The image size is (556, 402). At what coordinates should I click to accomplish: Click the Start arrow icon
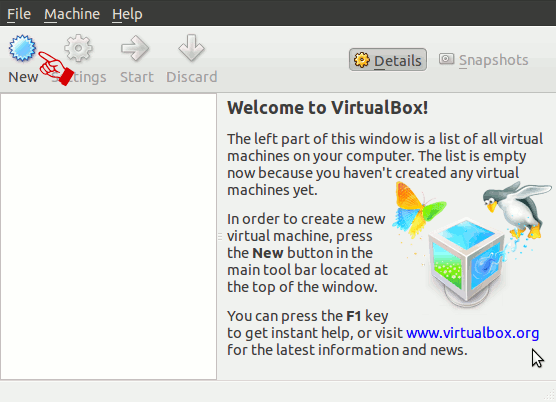(x=135, y=48)
